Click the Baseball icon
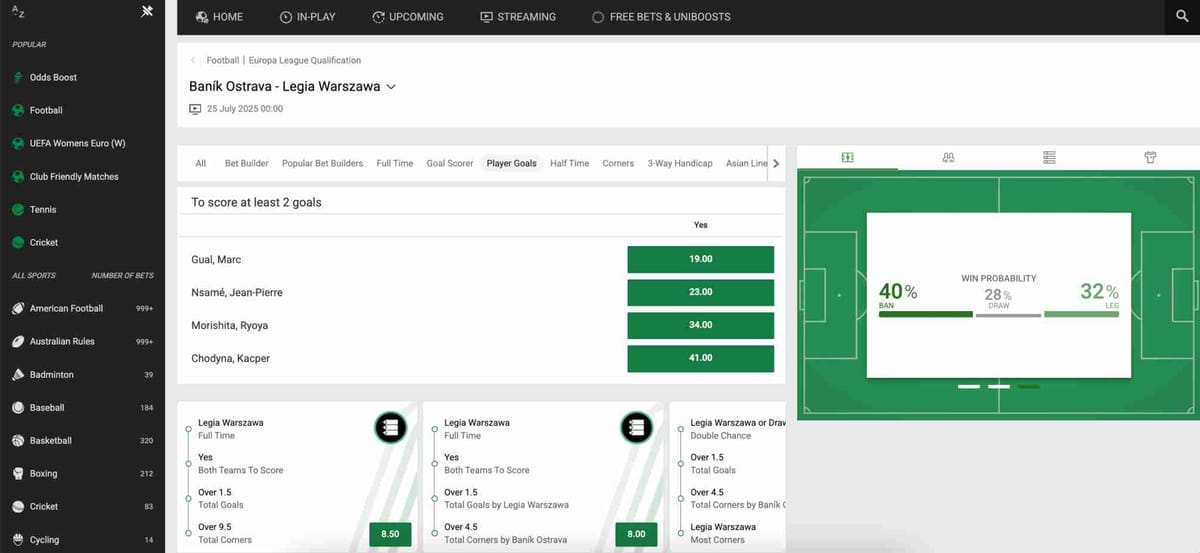The image size is (1200, 553). [x=18, y=407]
